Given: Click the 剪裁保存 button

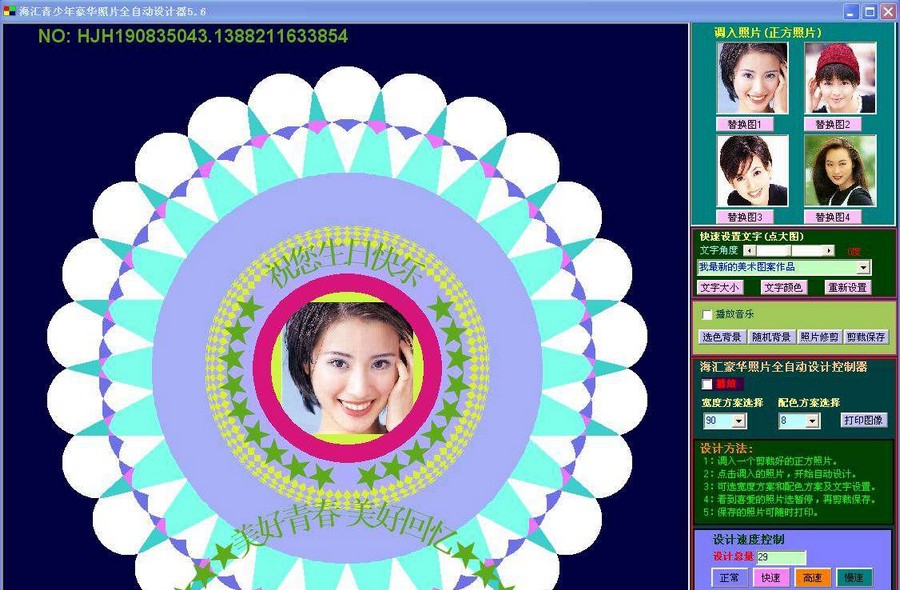Looking at the screenshot, I should click(866, 337).
